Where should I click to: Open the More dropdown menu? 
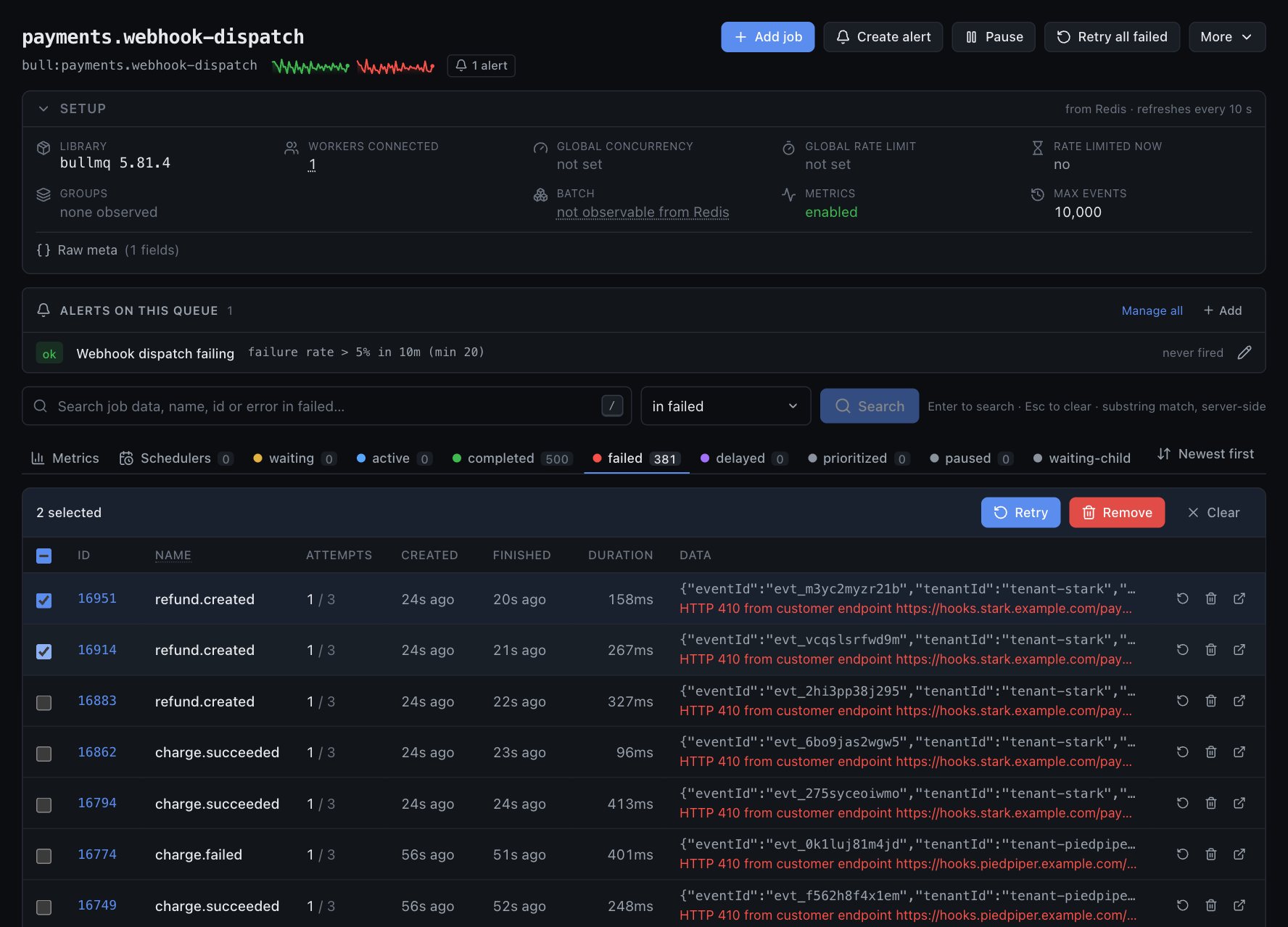(1227, 37)
